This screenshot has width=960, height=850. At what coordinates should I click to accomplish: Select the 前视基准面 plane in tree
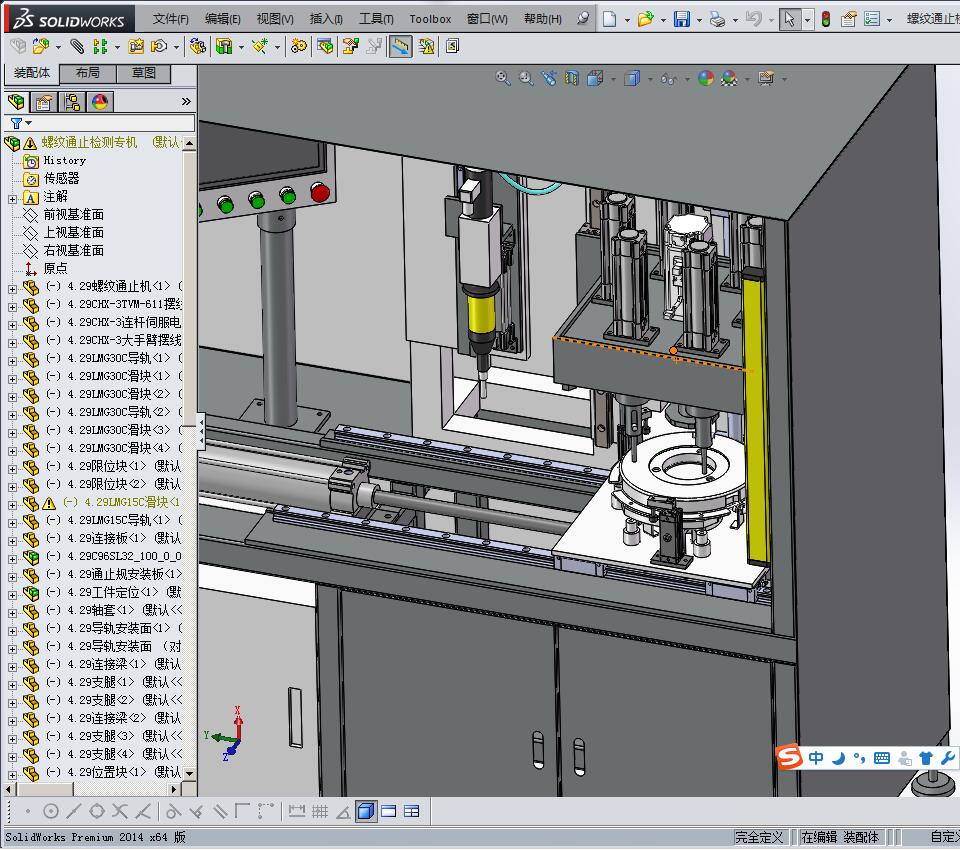pyautogui.click(x=73, y=214)
